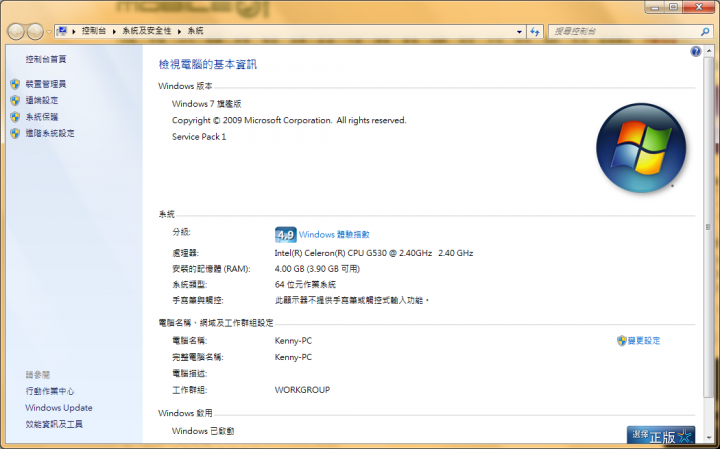Minimize the System window
The image size is (720, 449).
pos(655,7)
